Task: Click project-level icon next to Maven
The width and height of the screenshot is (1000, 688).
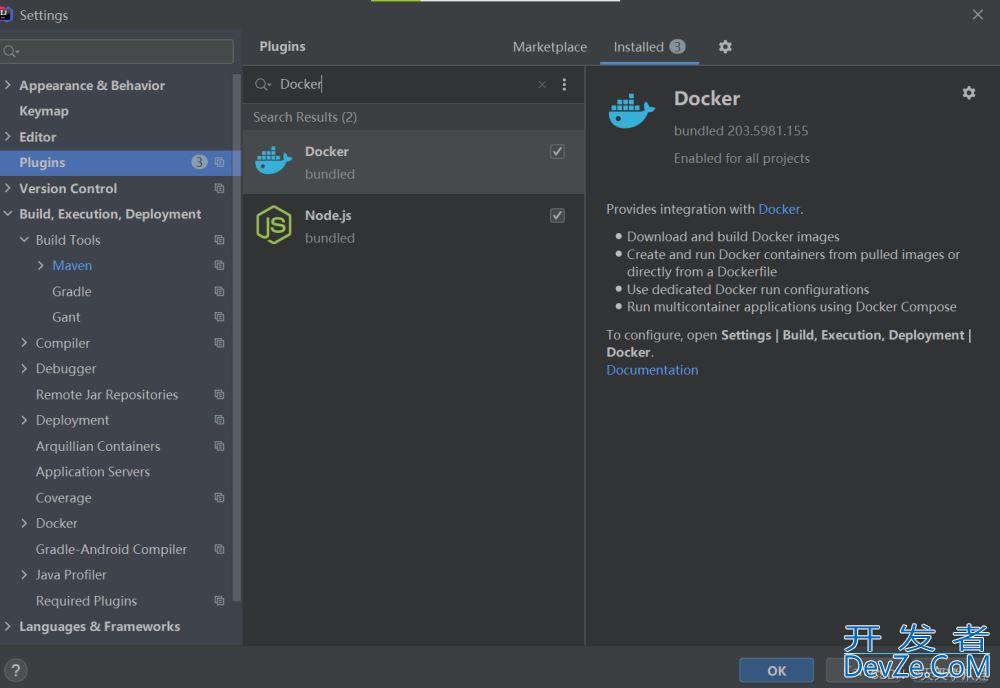Action: coord(219,265)
